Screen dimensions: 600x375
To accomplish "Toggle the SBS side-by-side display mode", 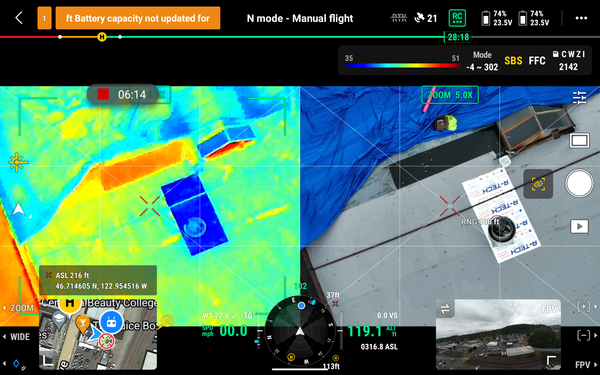I will coord(513,61).
